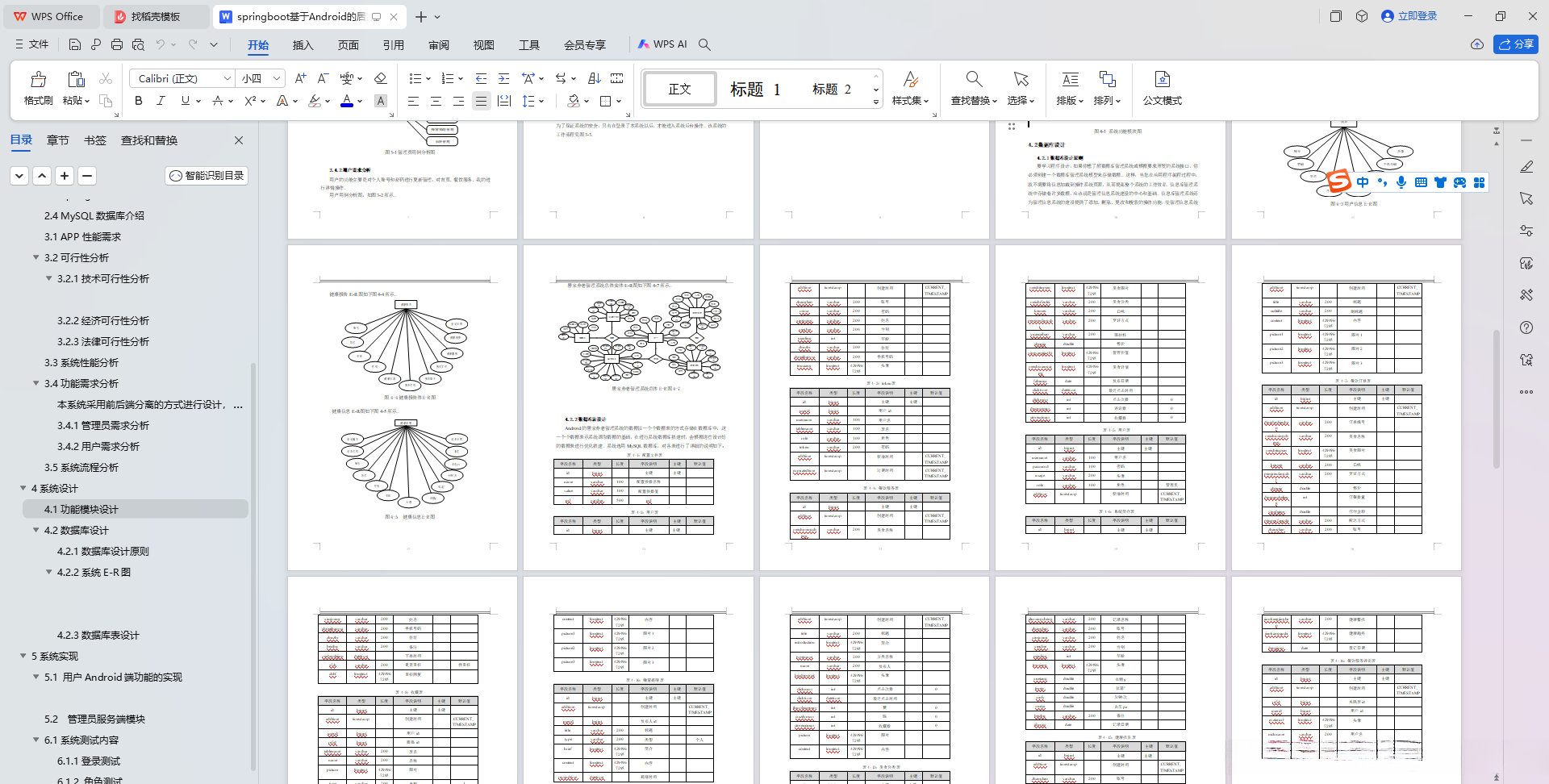This screenshot has height=784, width=1549.
Task: Open the underline style dropdown arrow
Action: point(198,101)
